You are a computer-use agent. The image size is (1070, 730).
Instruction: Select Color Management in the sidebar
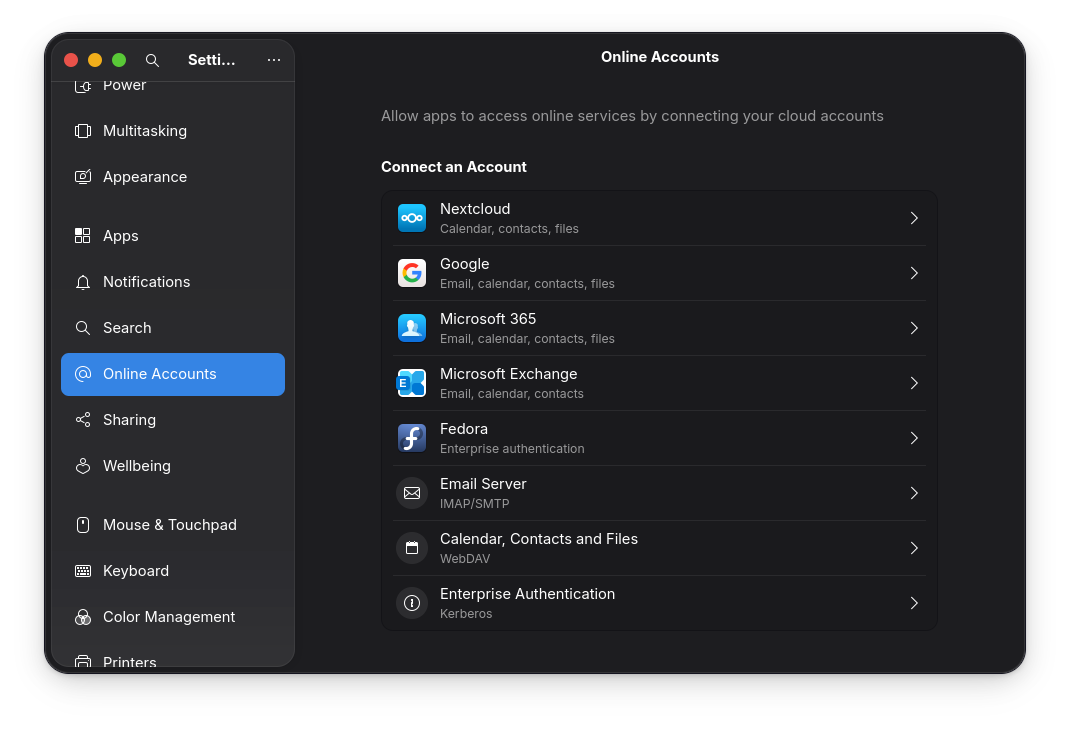click(x=169, y=617)
